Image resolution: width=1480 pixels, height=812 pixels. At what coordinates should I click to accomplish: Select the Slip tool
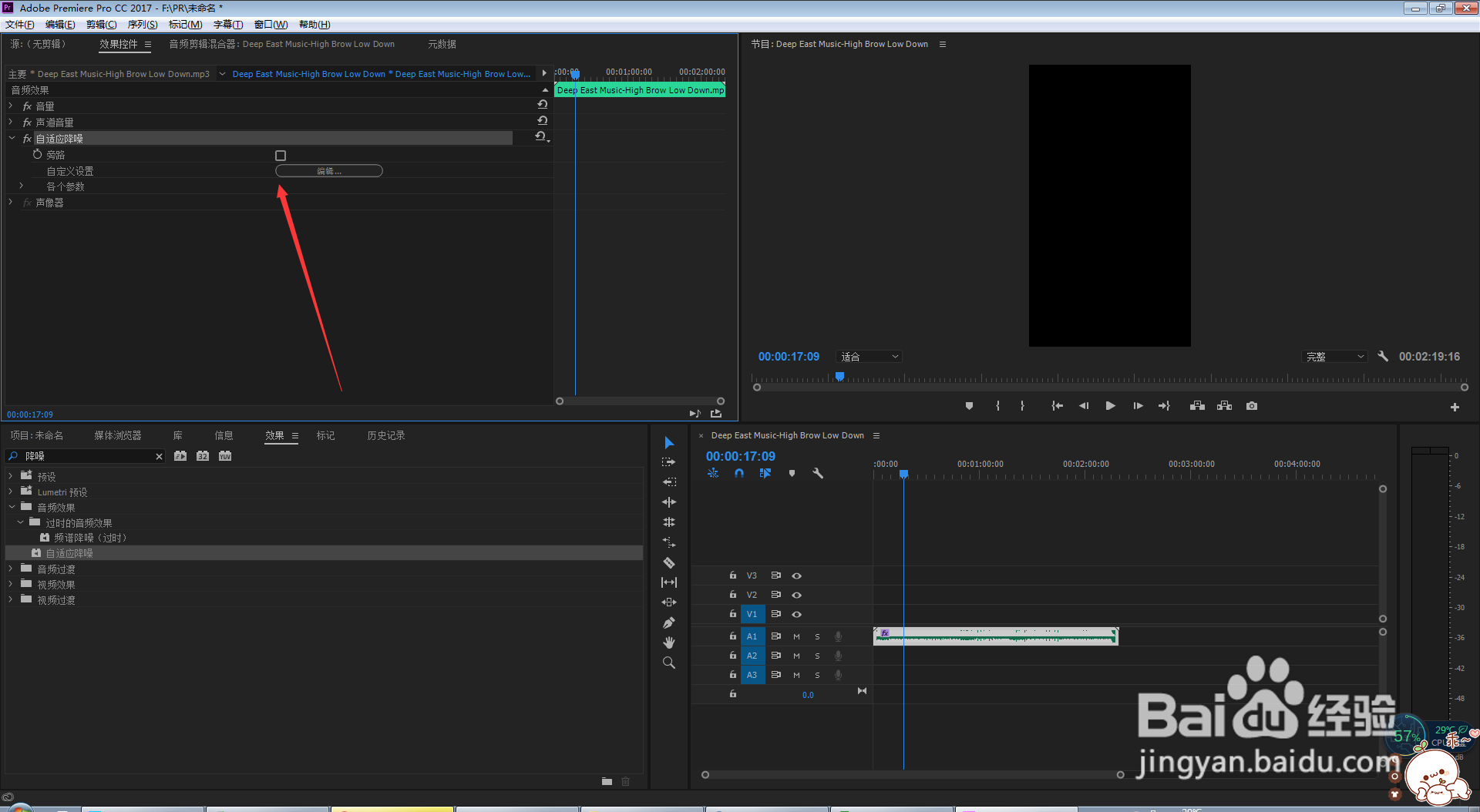pos(669,582)
